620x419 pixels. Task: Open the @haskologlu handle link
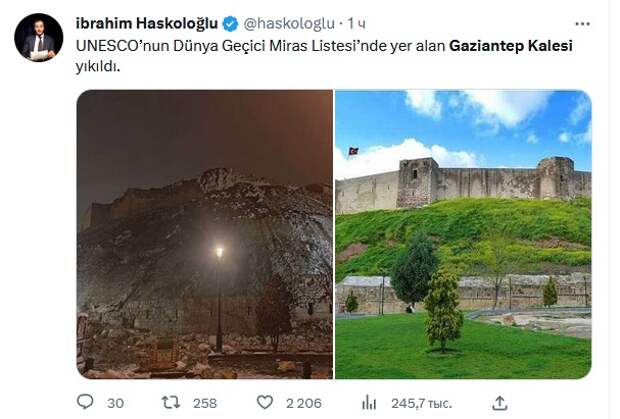289,24
